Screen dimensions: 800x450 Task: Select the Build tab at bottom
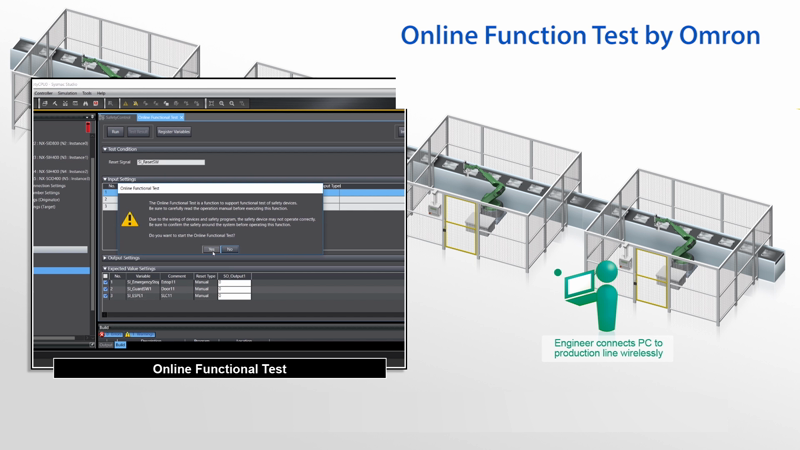coord(120,345)
